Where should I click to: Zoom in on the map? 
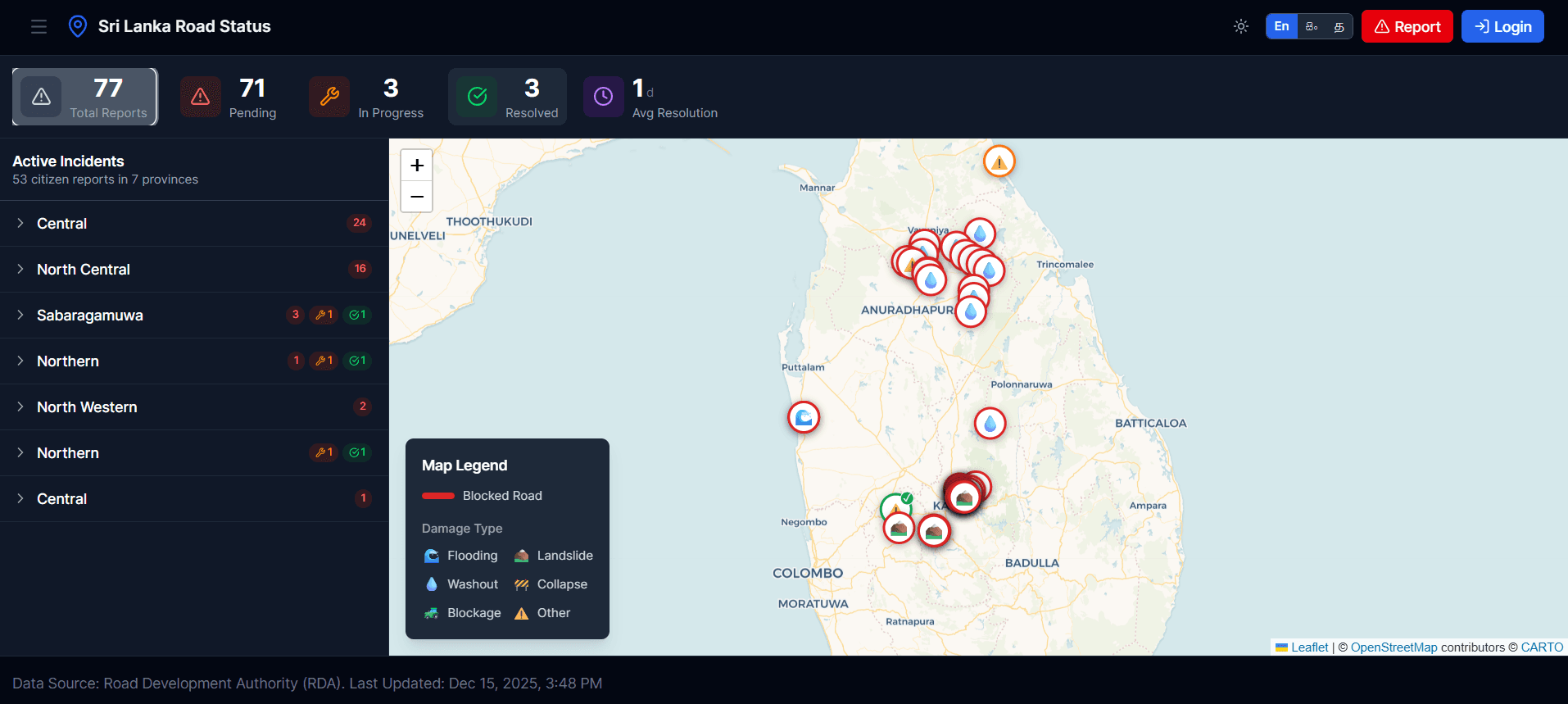click(417, 166)
